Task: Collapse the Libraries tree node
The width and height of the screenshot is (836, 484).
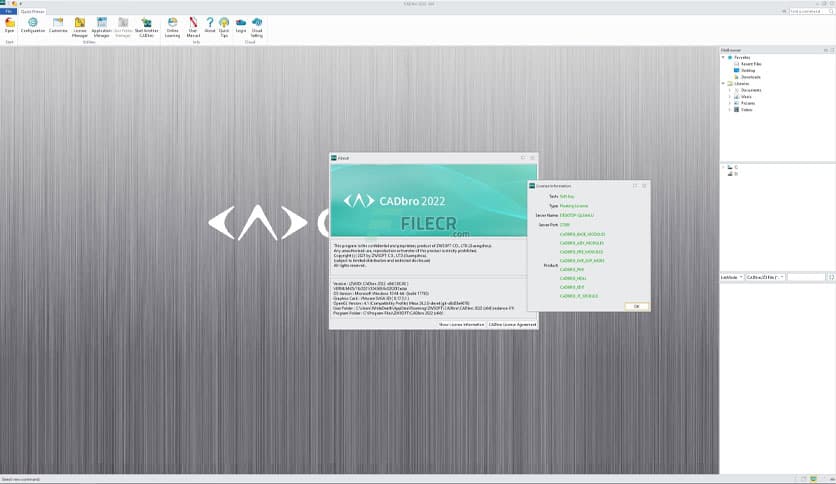Action: coord(724,84)
